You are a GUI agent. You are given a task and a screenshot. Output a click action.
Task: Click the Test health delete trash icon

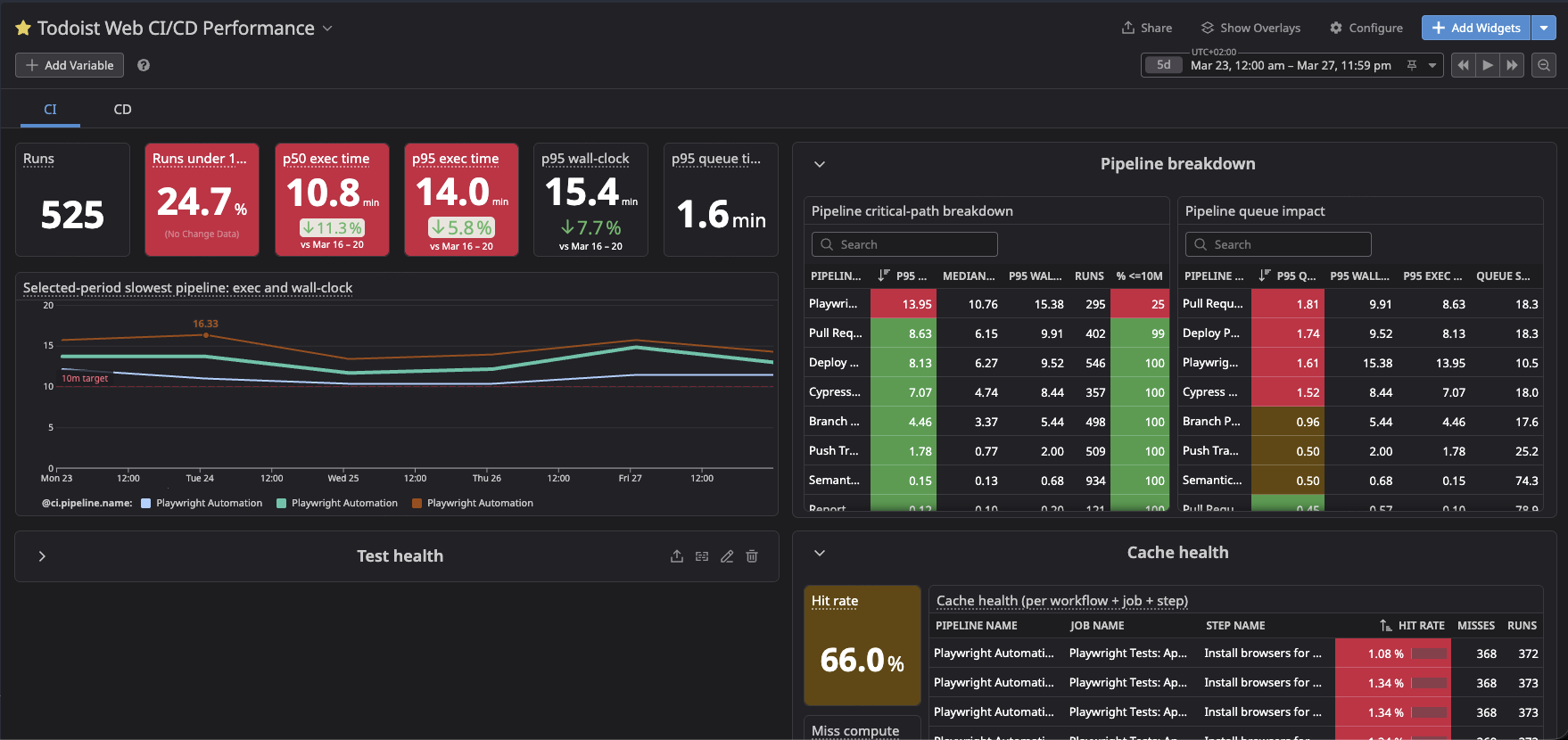pos(752,556)
